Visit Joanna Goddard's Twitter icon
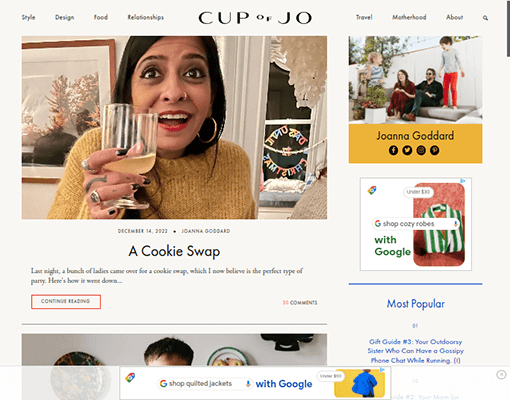Screen dimensions: 510x400 407,150
